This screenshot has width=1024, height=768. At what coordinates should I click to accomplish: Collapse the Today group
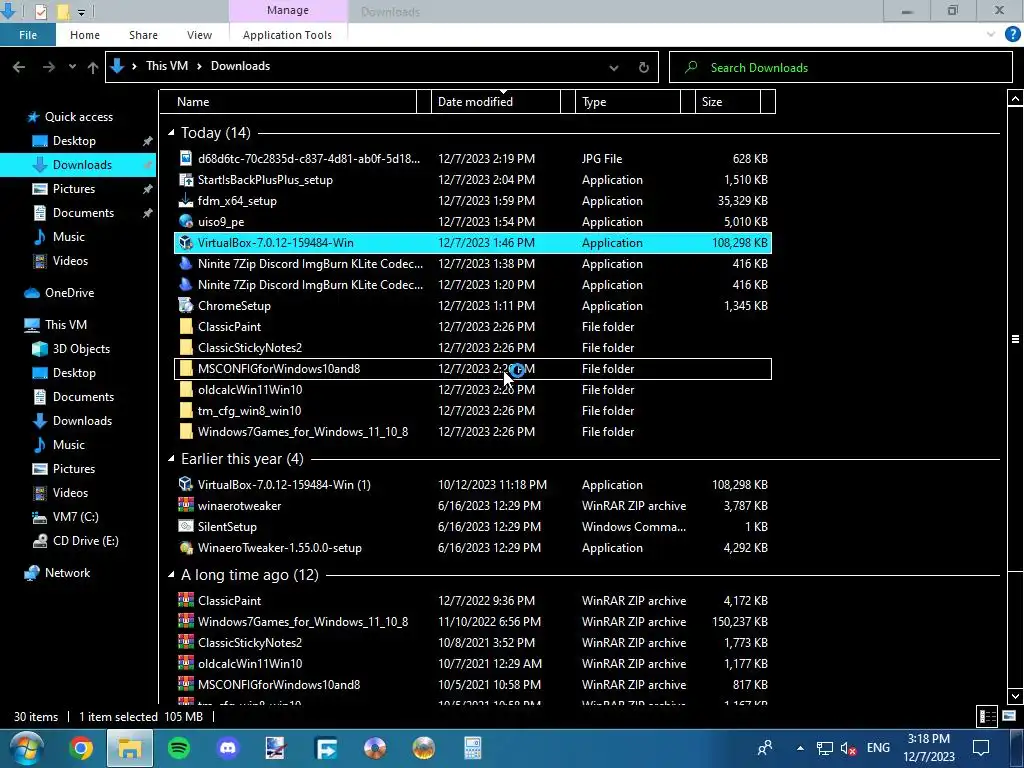coord(171,133)
